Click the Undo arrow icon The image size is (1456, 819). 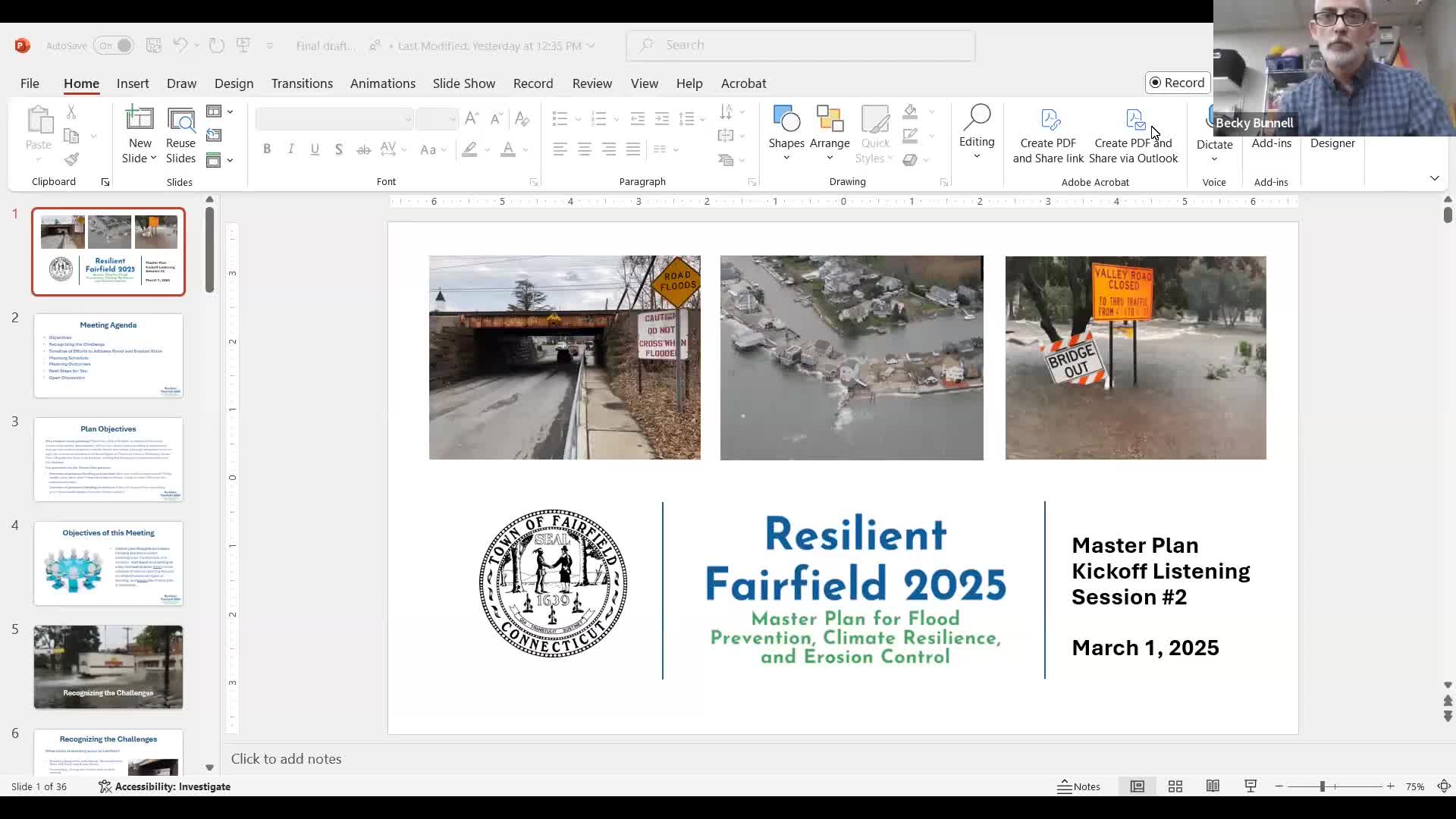coord(180,45)
